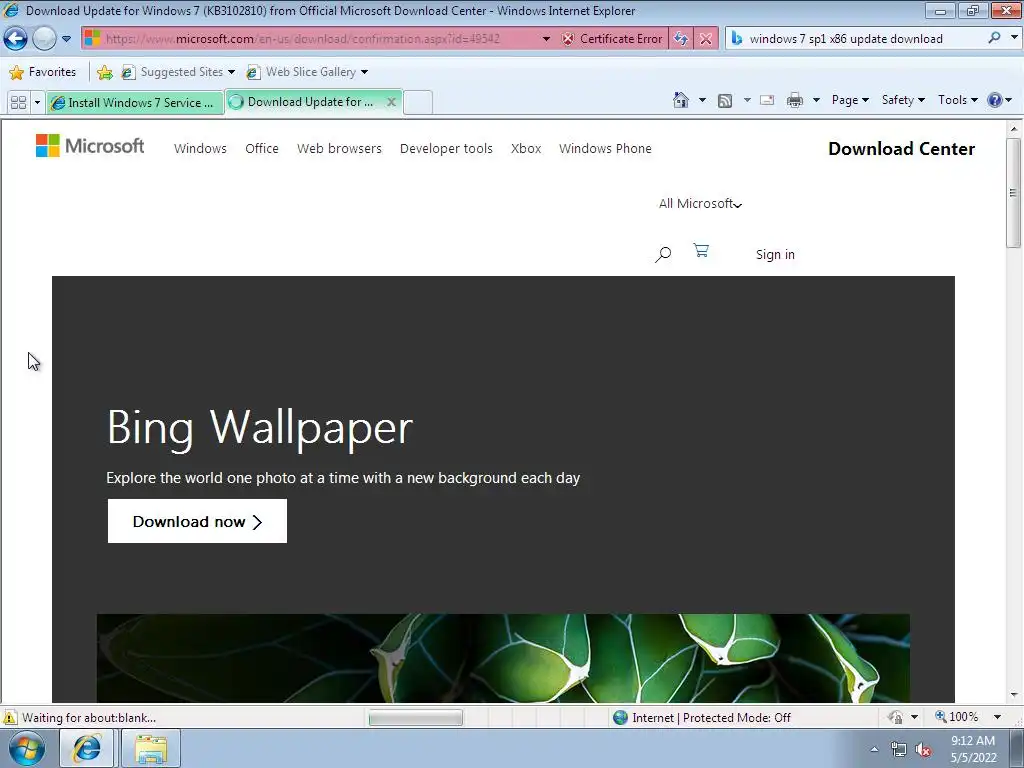Open the Windows nav link
This screenshot has width=1024, height=768.
200,148
